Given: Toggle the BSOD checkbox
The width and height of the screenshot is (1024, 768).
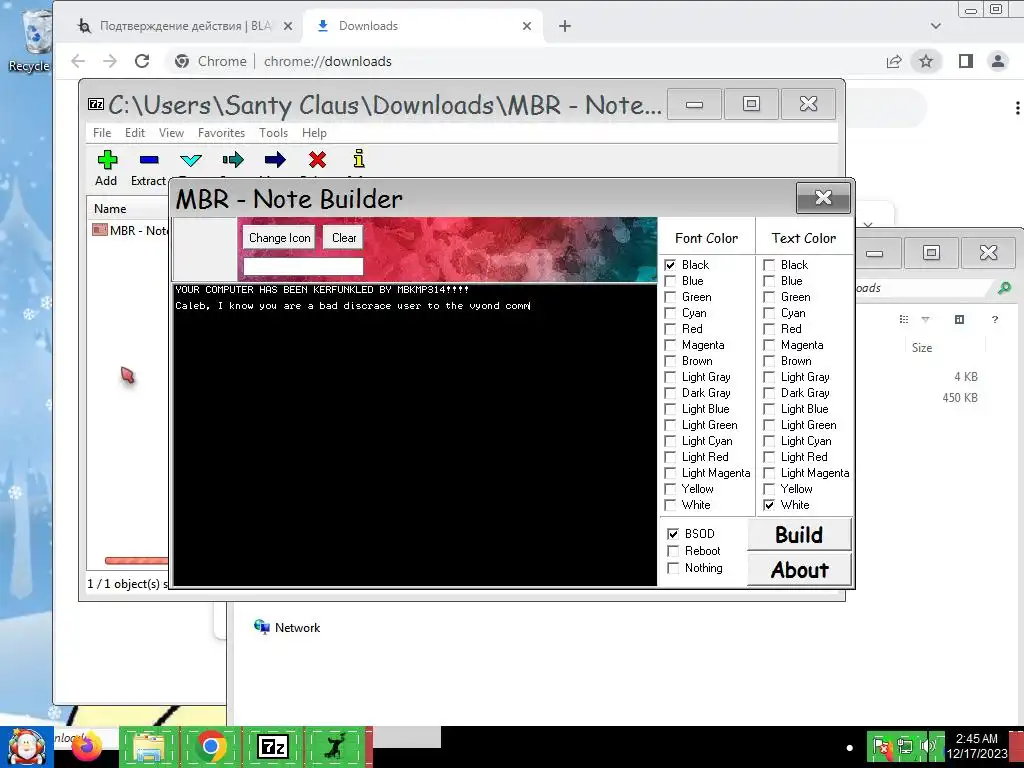Looking at the screenshot, I should coord(673,534).
